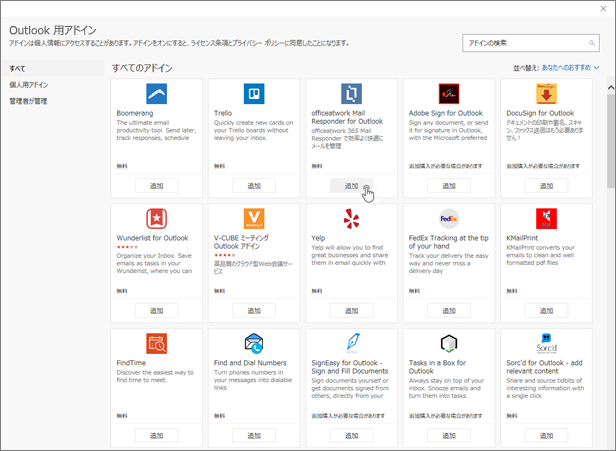The image size is (616, 451).
Task: Click the すべてのアドイン heading
Action: [x=142, y=68]
